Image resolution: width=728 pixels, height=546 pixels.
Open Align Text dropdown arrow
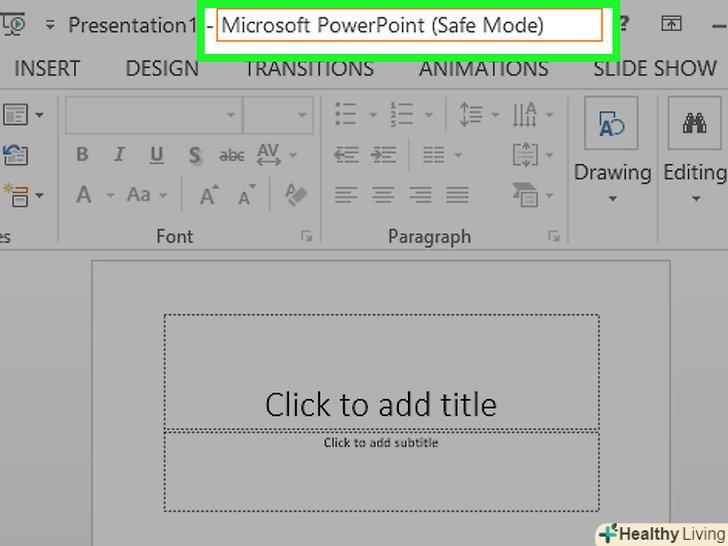point(550,155)
